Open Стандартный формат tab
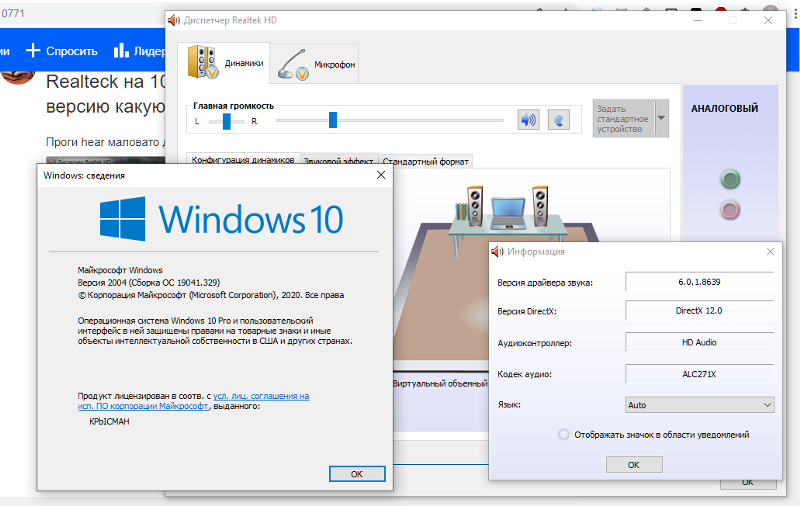The height and width of the screenshot is (506, 800). point(426,161)
